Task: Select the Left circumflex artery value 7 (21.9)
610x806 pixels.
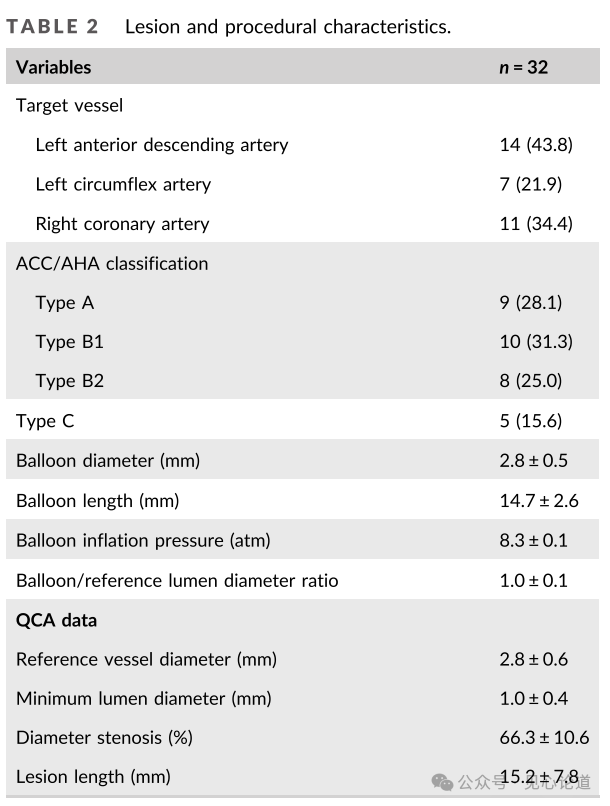Action: 535,185
